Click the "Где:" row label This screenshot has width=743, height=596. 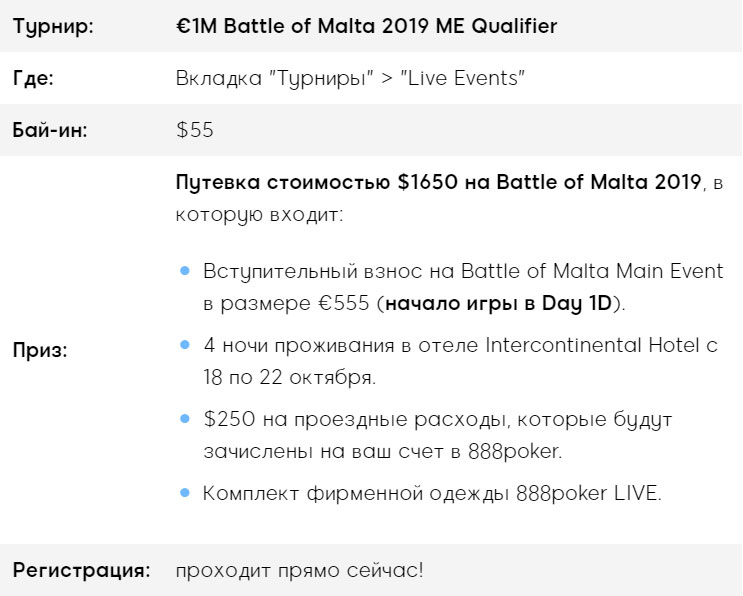click(33, 78)
